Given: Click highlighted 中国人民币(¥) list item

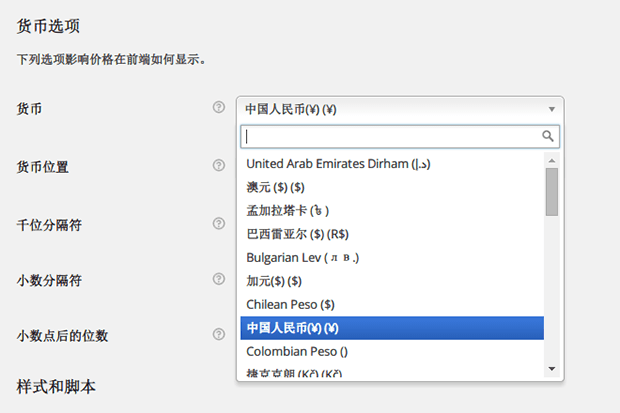Looking at the screenshot, I should tap(392, 328).
